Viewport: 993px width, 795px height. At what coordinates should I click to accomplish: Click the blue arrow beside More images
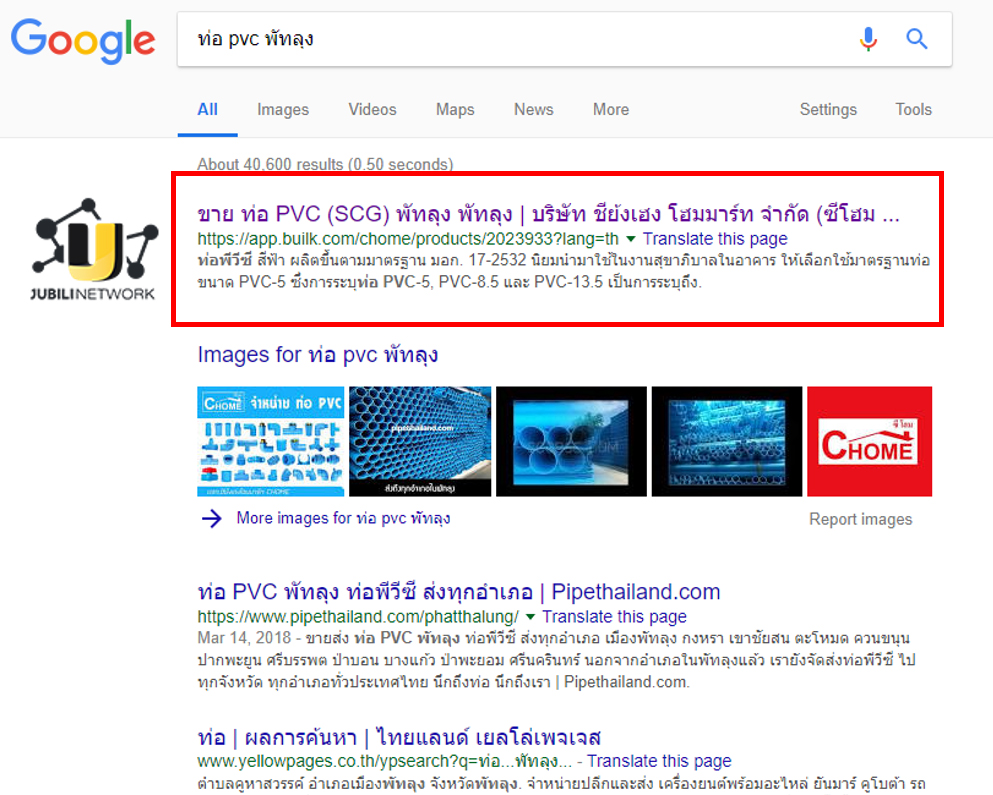(211, 518)
